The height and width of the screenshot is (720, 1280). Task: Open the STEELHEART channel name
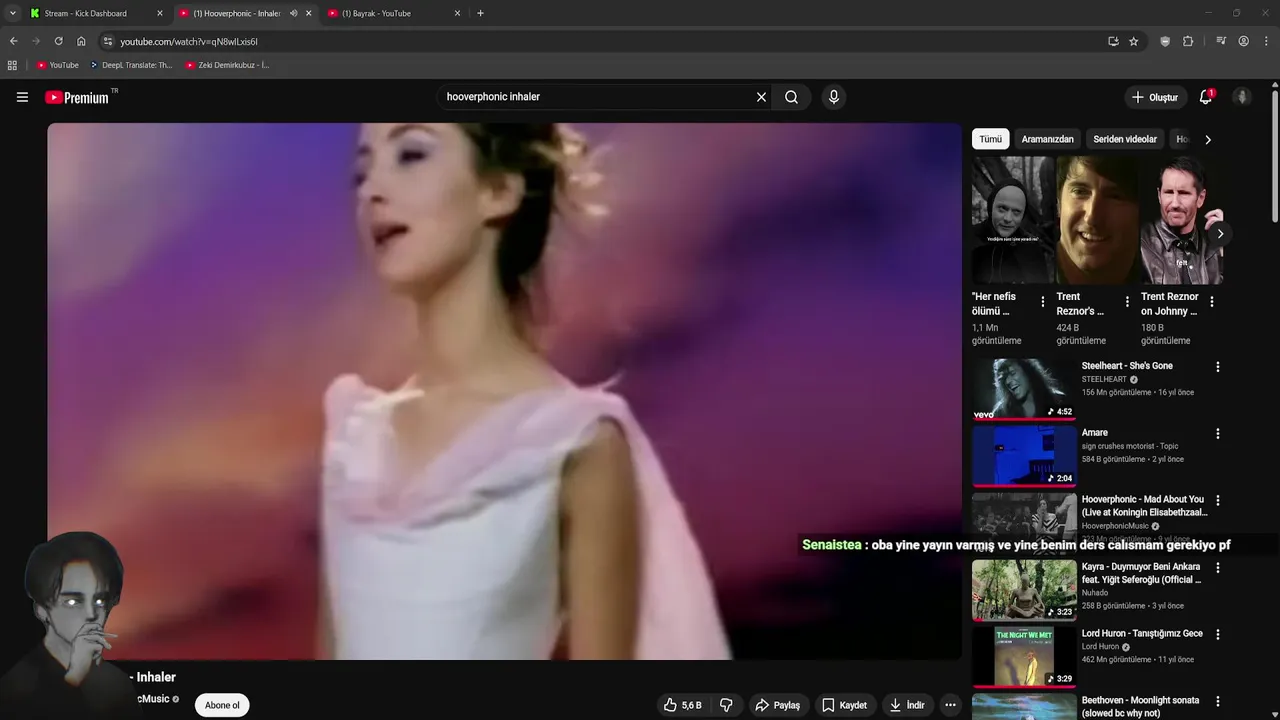1103,380
